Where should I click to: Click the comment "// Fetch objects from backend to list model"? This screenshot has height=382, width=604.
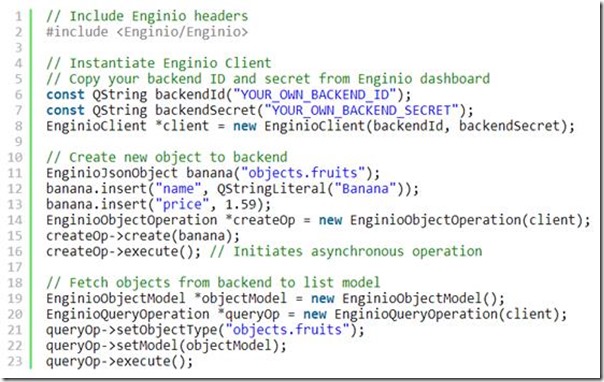tap(213, 283)
